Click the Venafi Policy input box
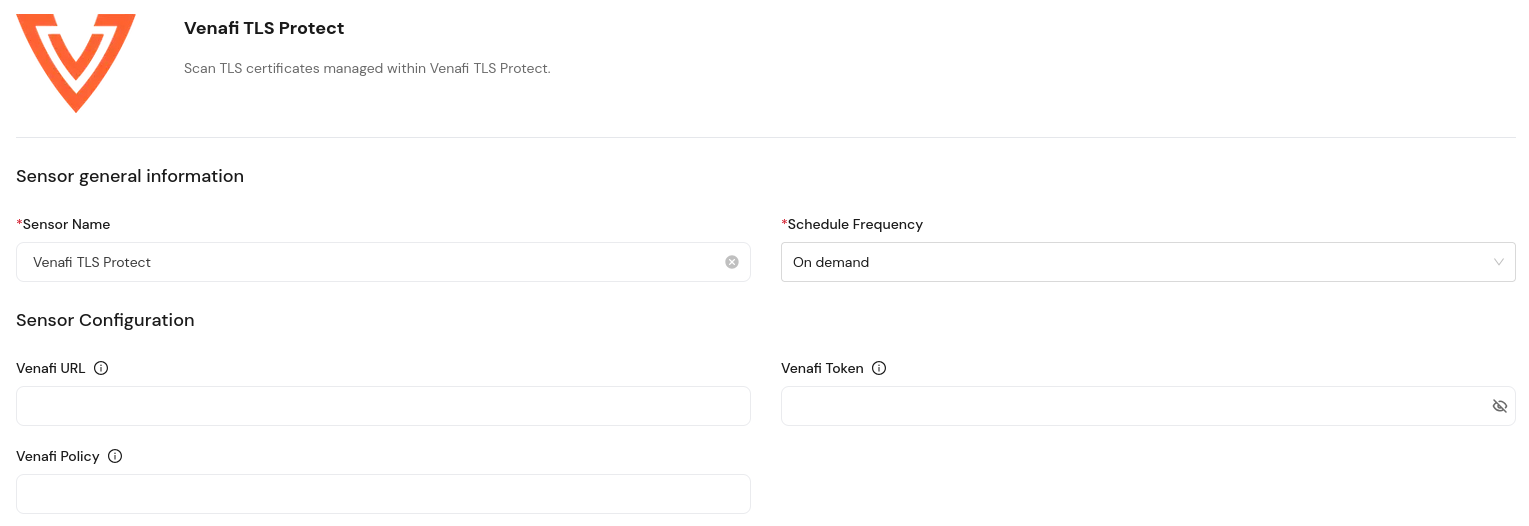Image resolution: width=1529 pixels, height=526 pixels. point(383,494)
